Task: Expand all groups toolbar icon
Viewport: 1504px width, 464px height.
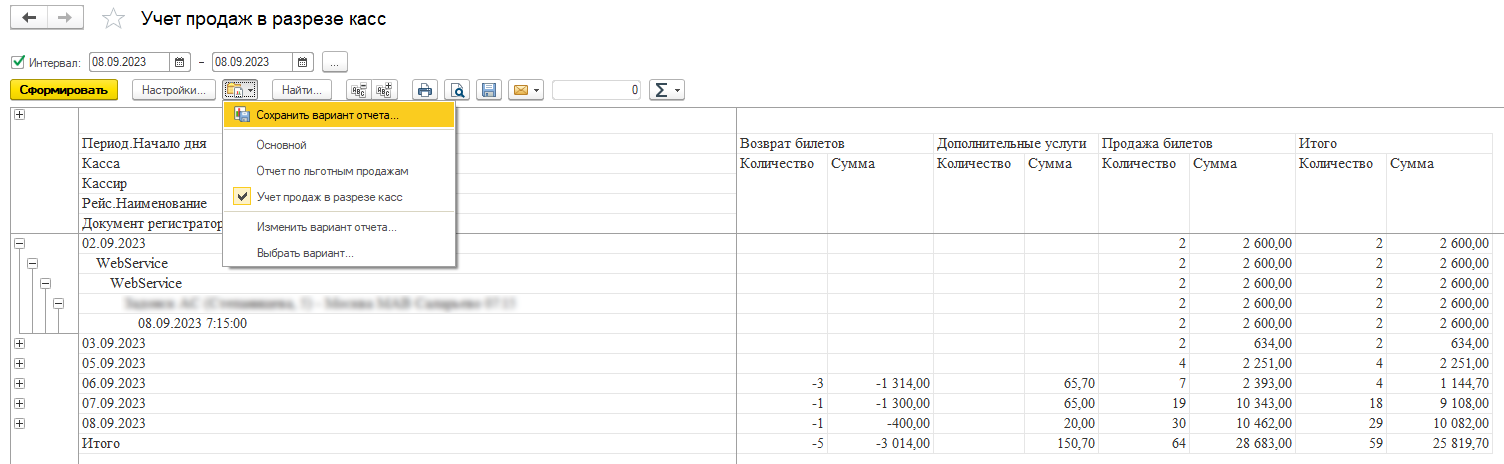Action: pyautogui.click(x=385, y=90)
